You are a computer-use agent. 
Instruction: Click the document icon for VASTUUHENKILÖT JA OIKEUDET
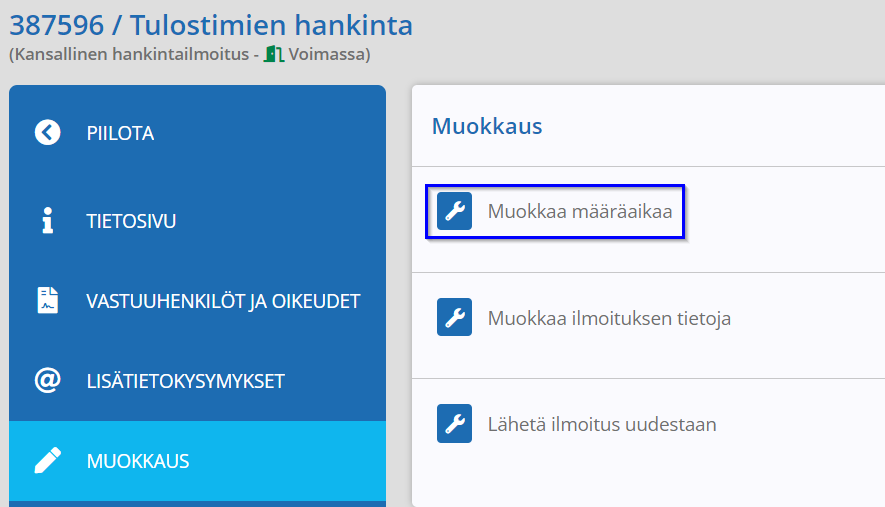pos(47,300)
